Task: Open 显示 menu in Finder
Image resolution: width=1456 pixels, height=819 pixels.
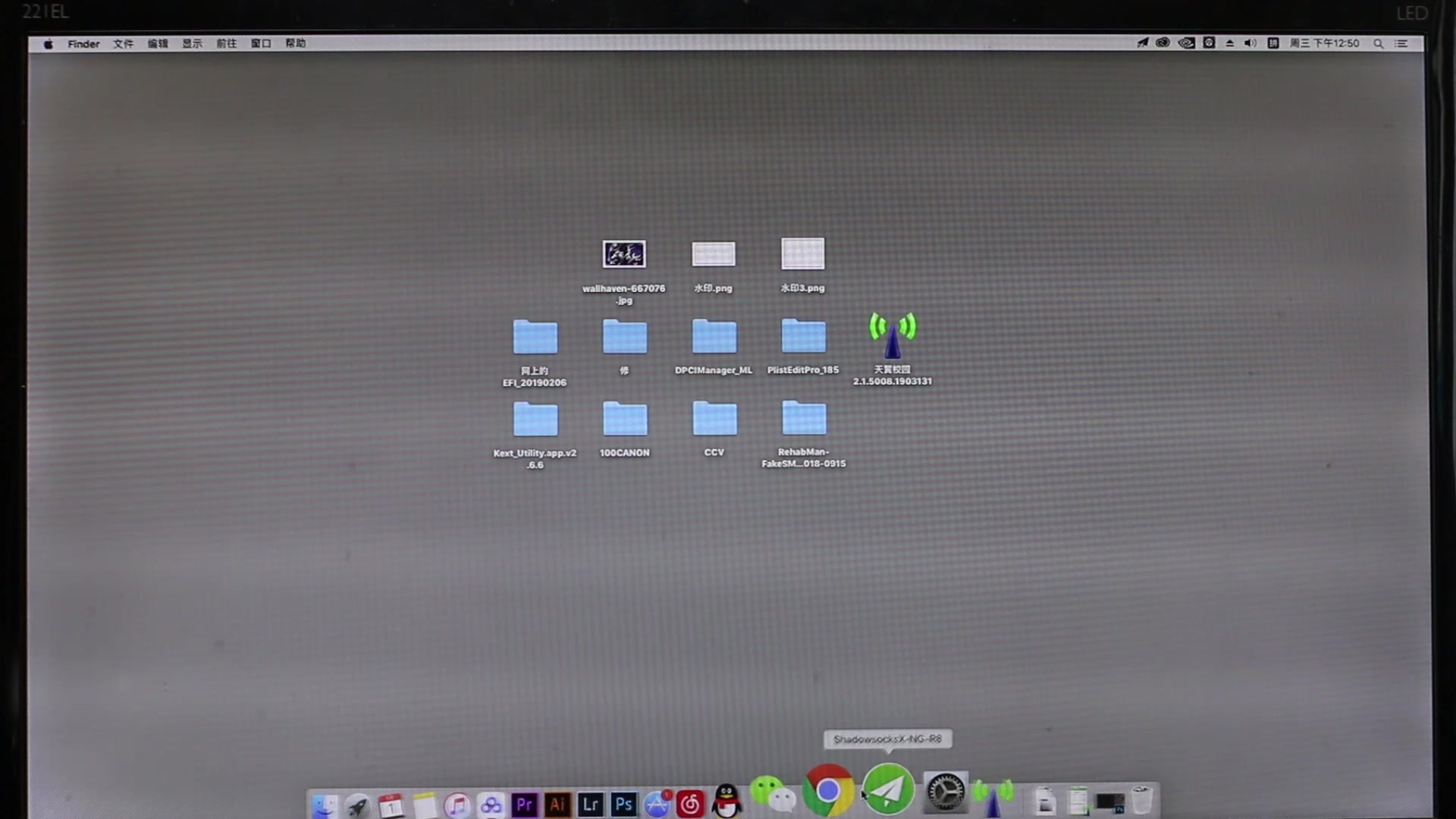Action: pyautogui.click(x=192, y=43)
